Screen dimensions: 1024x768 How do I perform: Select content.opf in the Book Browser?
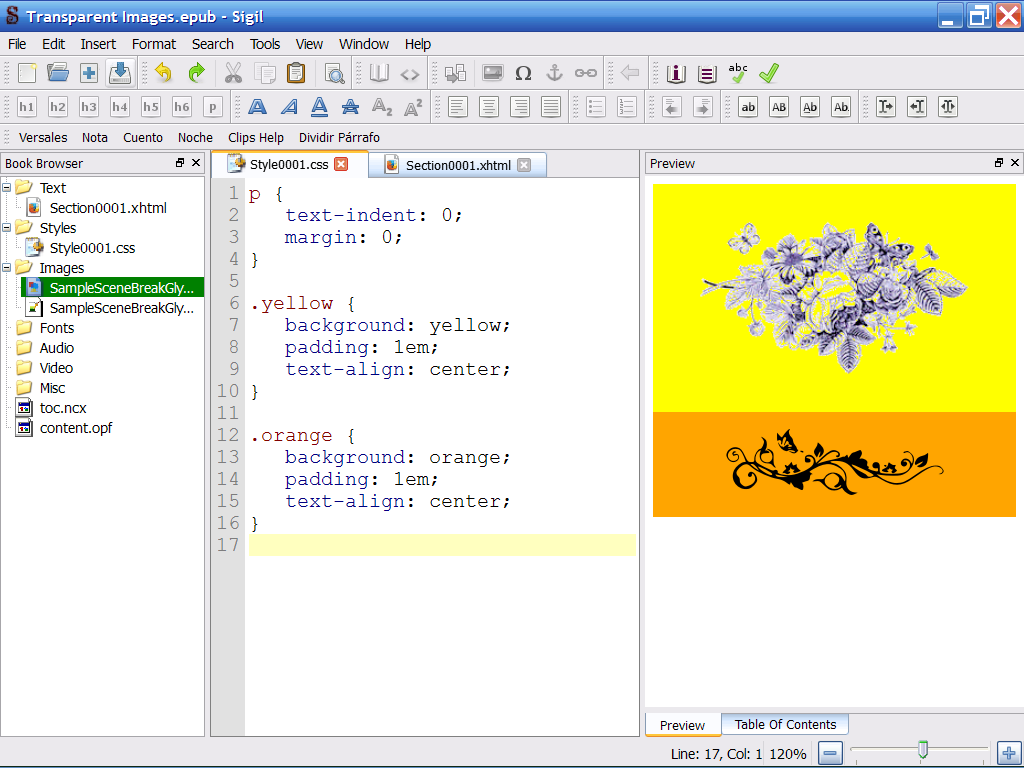click(x=75, y=428)
